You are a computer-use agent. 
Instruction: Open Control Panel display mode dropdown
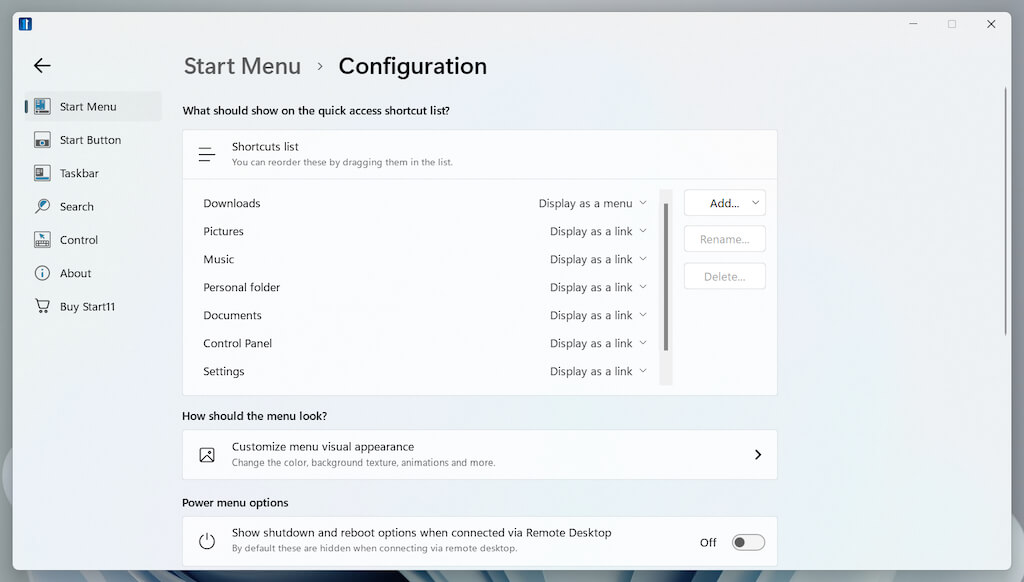(598, 343)
